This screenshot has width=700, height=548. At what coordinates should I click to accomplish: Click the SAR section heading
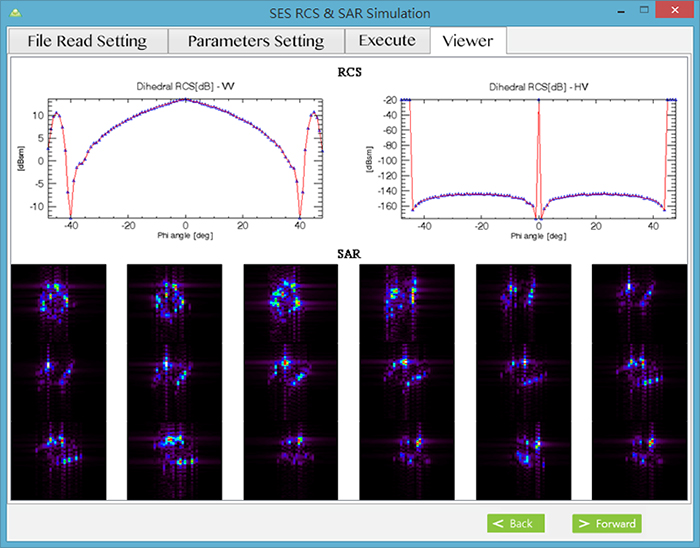pyautogui.click(x=349, y=256)
